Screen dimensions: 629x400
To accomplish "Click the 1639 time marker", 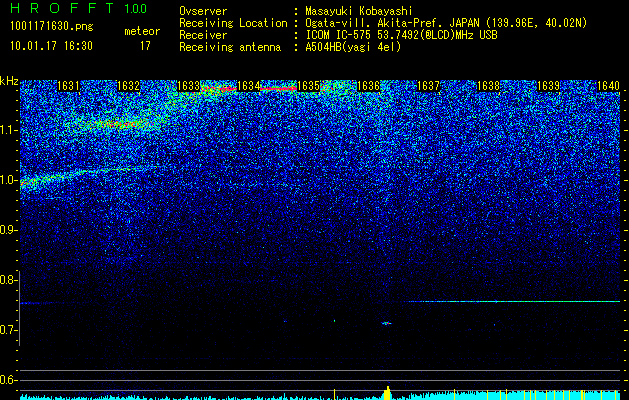I will [x=548, y=86].
